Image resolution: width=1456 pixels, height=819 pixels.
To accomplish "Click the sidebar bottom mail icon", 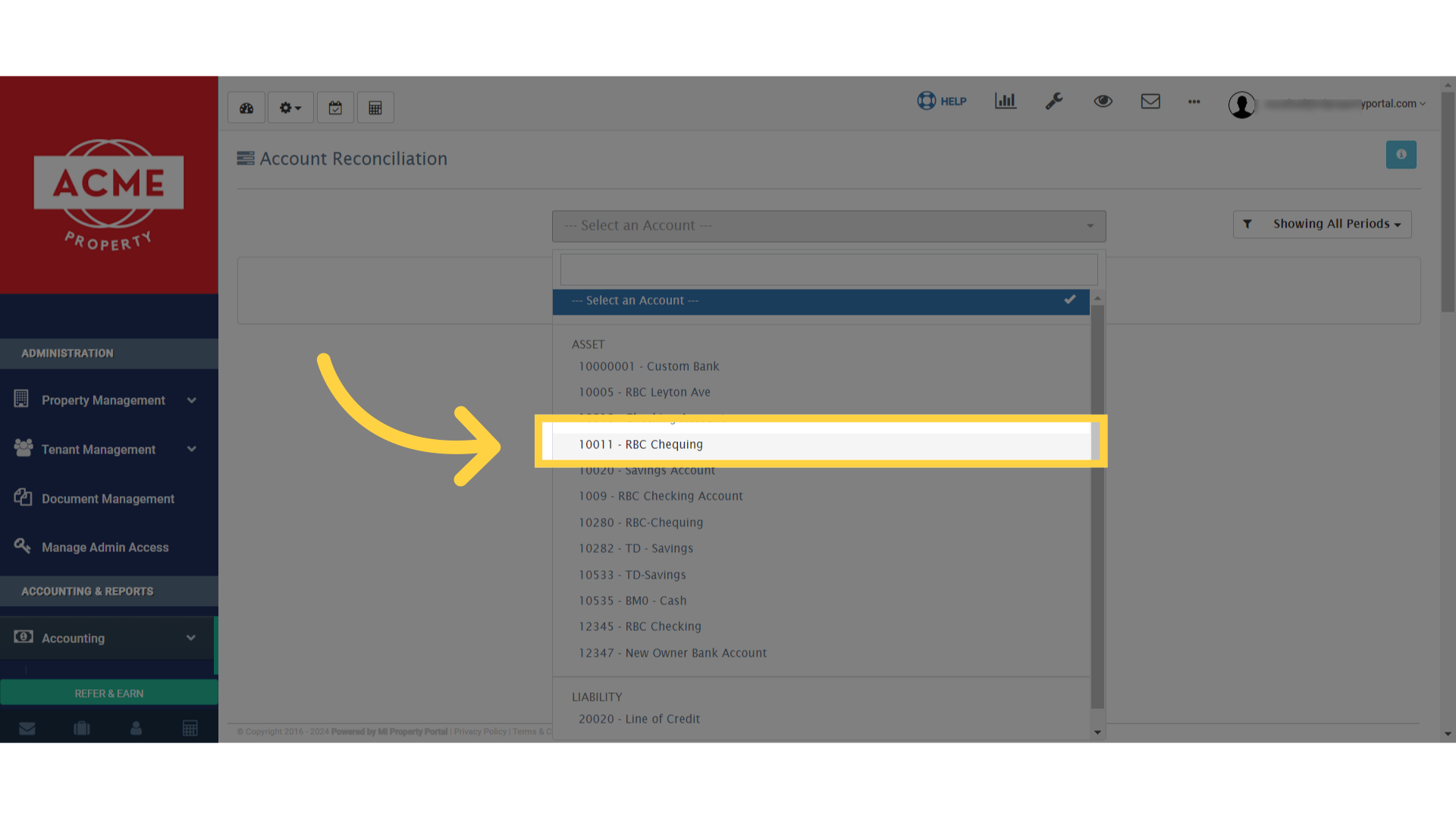I will coord(27,728).
